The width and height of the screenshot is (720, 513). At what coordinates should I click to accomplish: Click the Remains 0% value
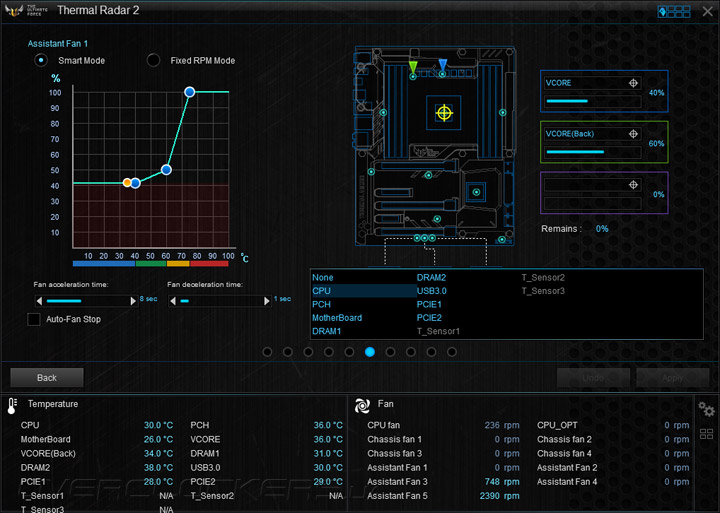click(602, 229)
